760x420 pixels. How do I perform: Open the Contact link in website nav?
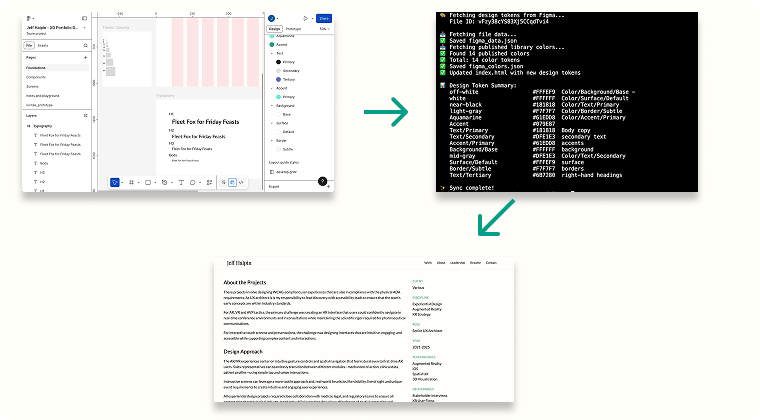coord(491,263)
